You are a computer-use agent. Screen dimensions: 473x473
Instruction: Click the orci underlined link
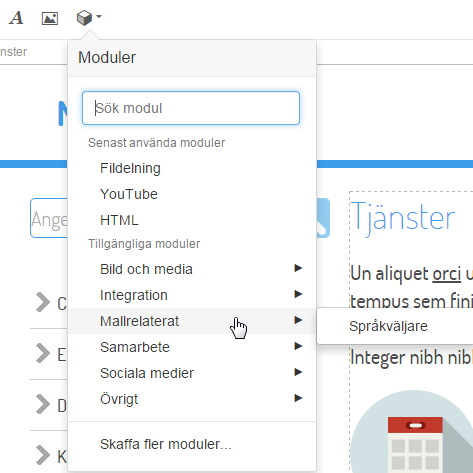coord(447,274)
